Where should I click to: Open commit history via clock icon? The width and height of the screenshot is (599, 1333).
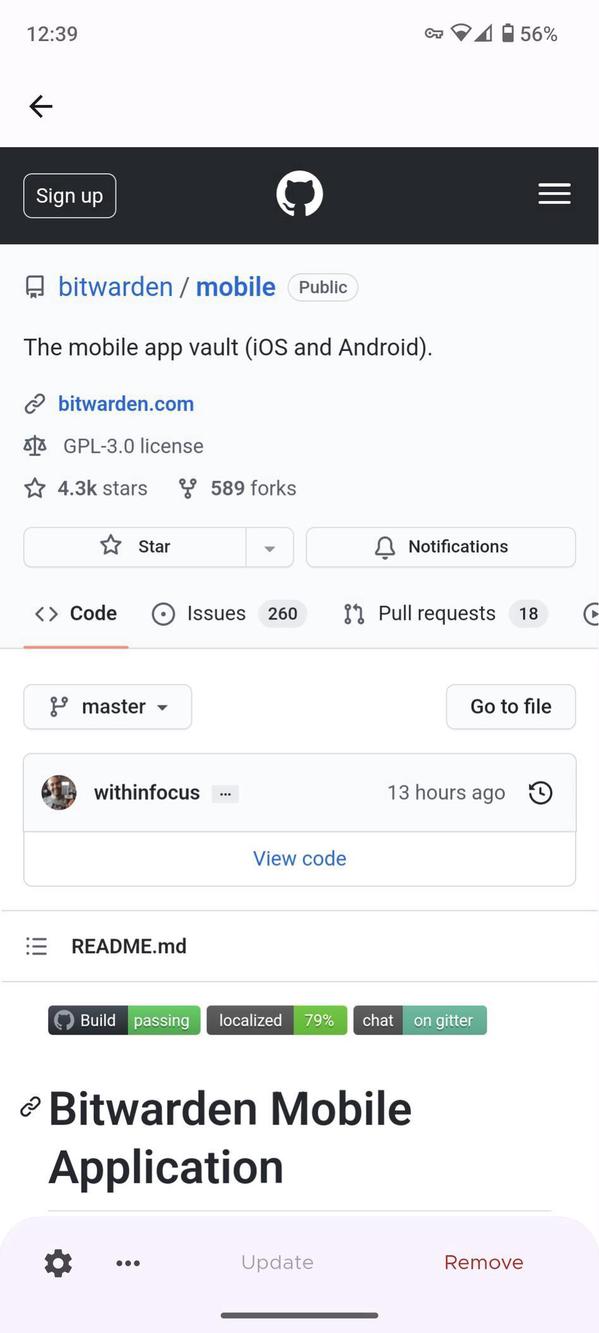click(x=540, y=792)
